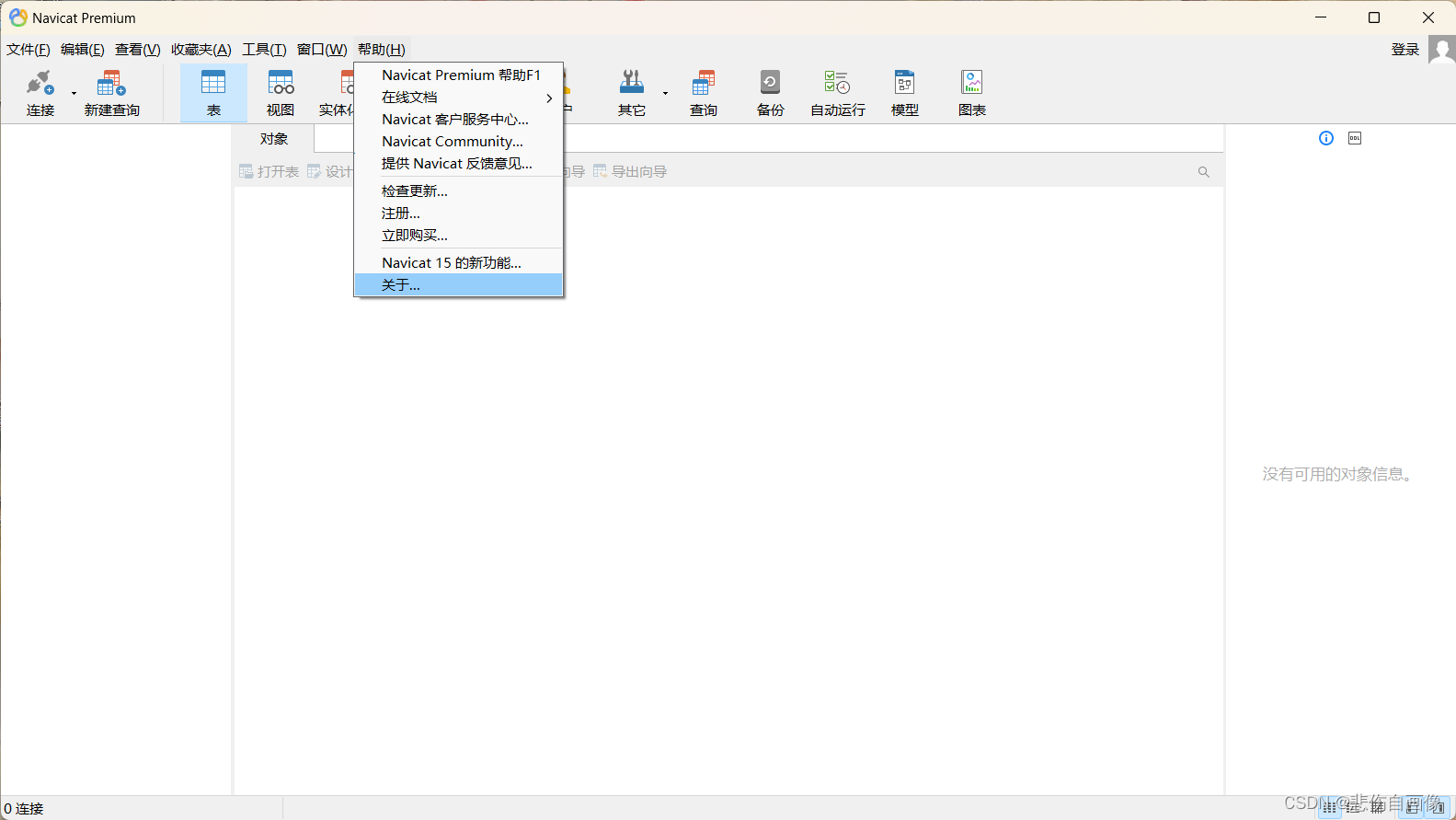Open the 模型 model toolbar icon
The image size is (1456, 820).
coord(905,93)
